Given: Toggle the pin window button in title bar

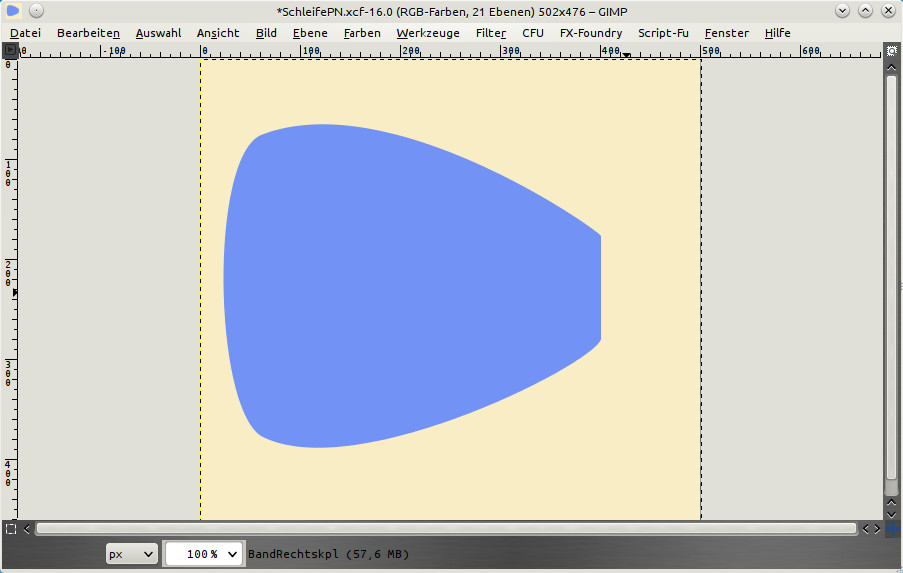Looking at the screenshot, I should click(36, 11).
